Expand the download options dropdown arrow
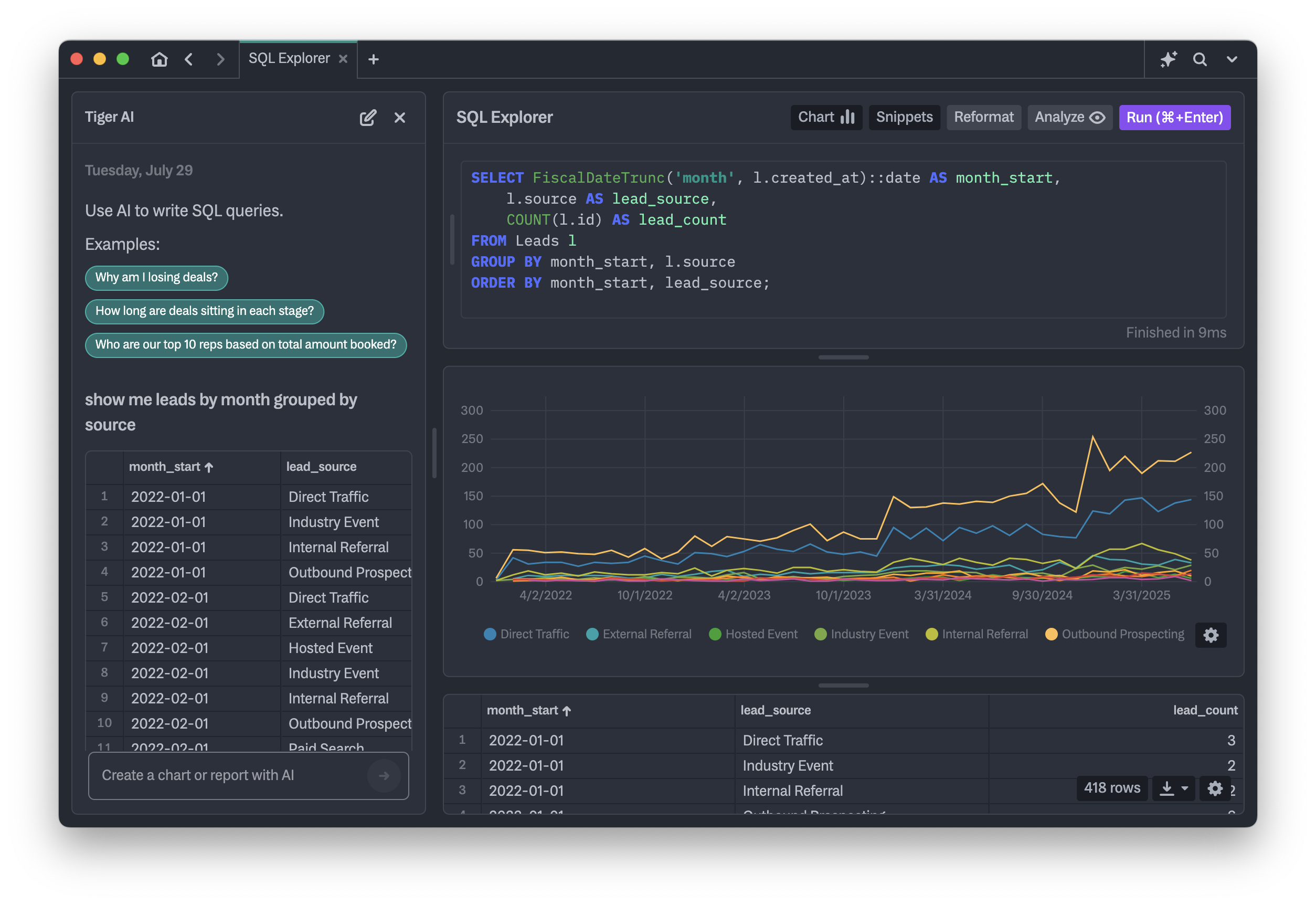Image resolution: width=1316 pixels, height=905 pixels. coord(1184,789)
